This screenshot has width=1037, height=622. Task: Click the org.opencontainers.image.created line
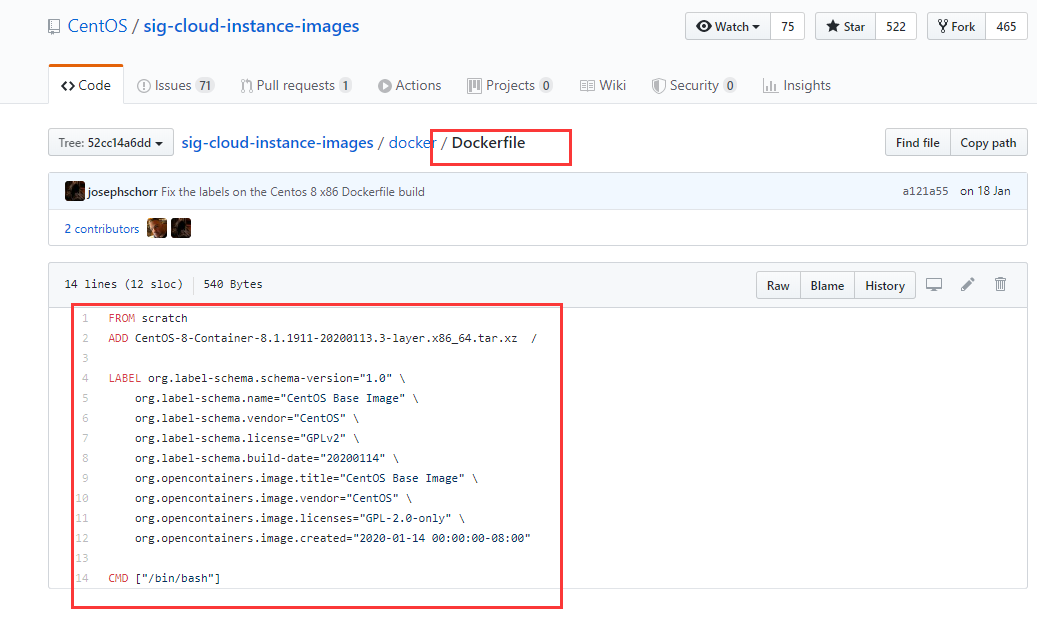[x=333, y=538]
